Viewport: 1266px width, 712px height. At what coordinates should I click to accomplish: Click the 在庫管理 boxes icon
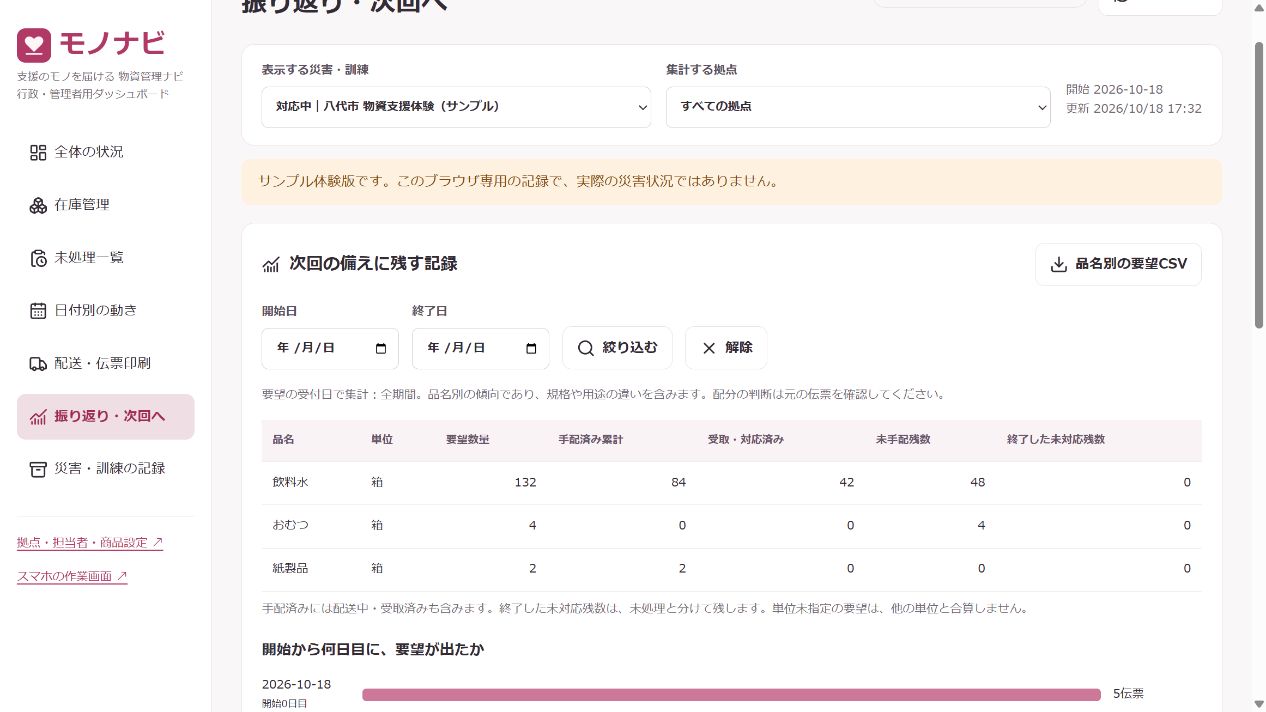[x=38, y=205]
